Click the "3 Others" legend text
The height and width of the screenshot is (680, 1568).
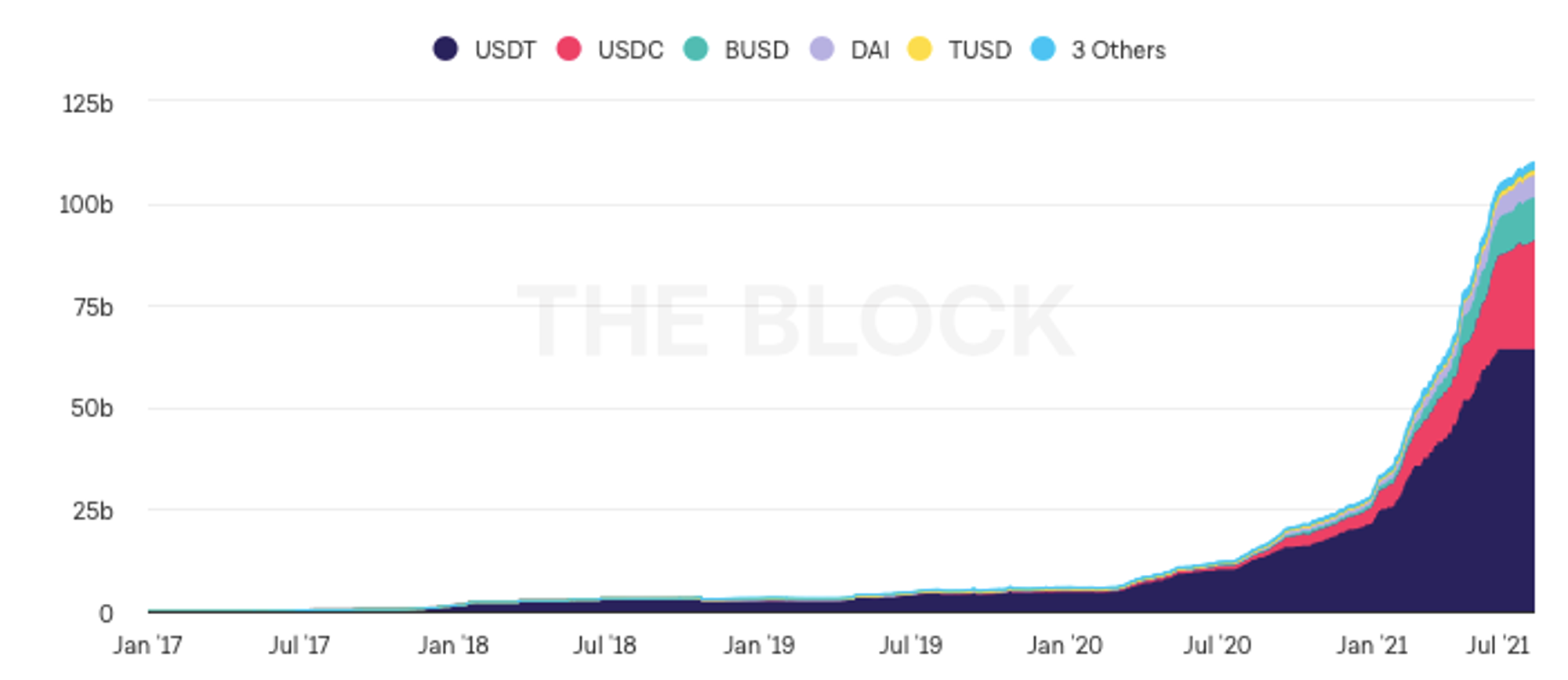[1119, 50]
